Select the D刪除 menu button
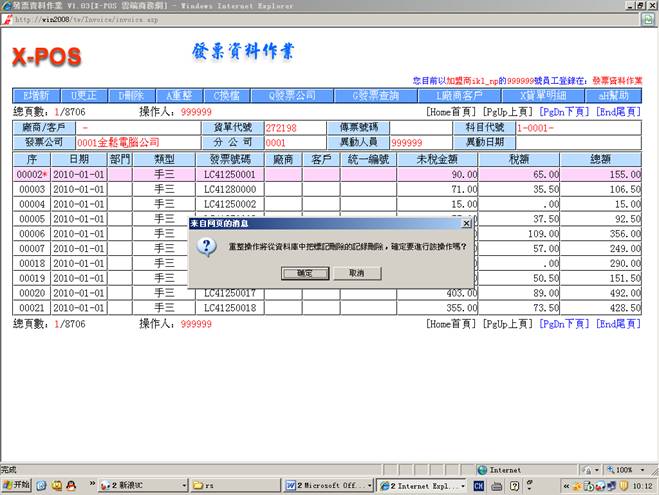The image size is (659, 495). tap(131, 95)
